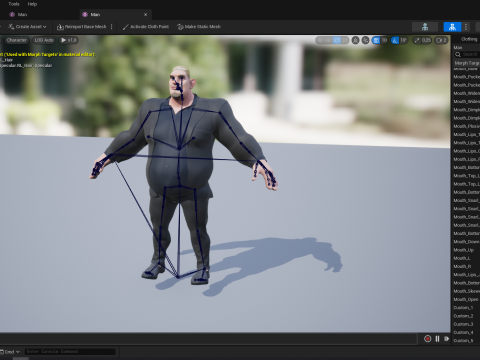Screen dimensions: 480x360
Task: Click the surface snapping icon
Action: tap(365, 40)
